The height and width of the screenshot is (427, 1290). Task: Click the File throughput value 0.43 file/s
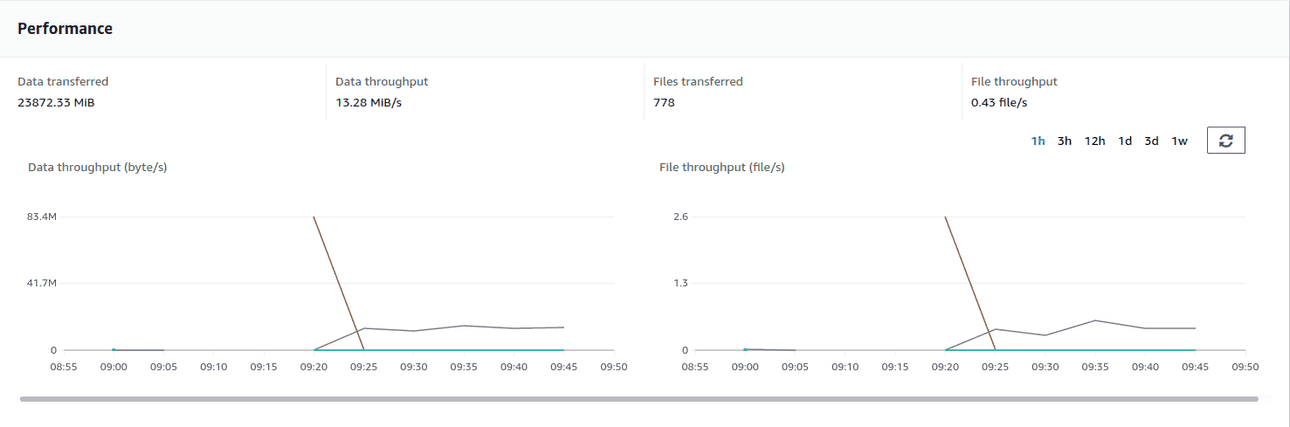[999, 102]
